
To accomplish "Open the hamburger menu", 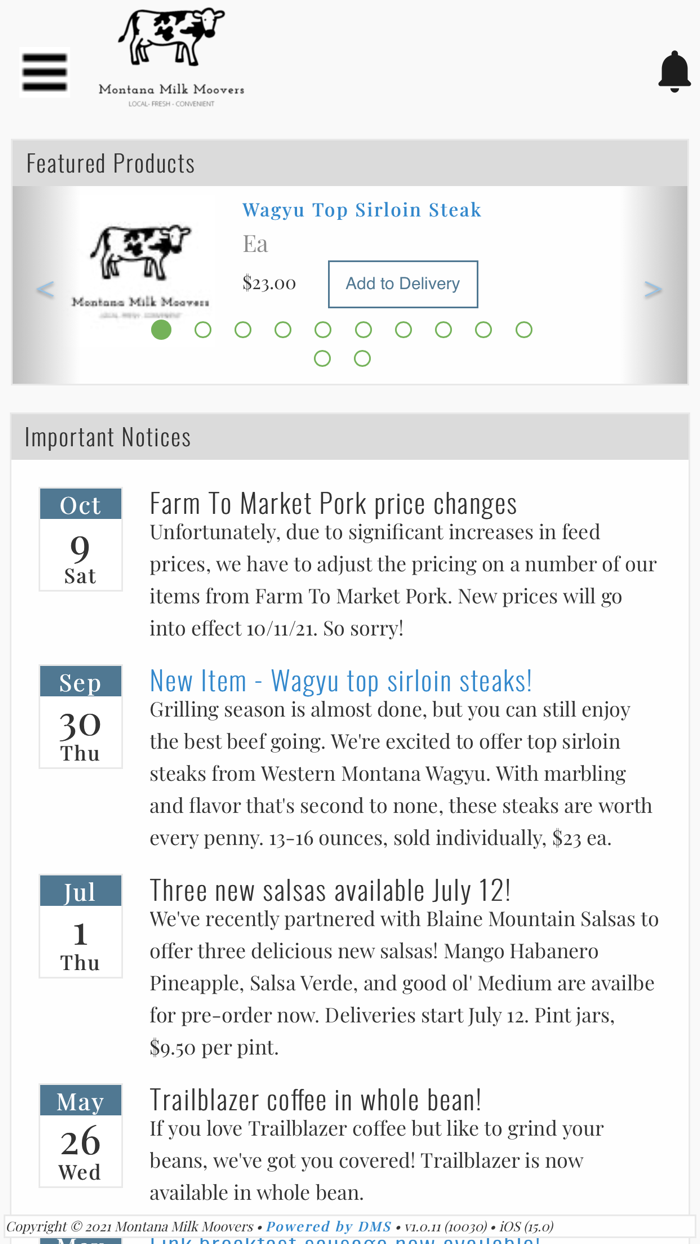I will tap(44, 73).
